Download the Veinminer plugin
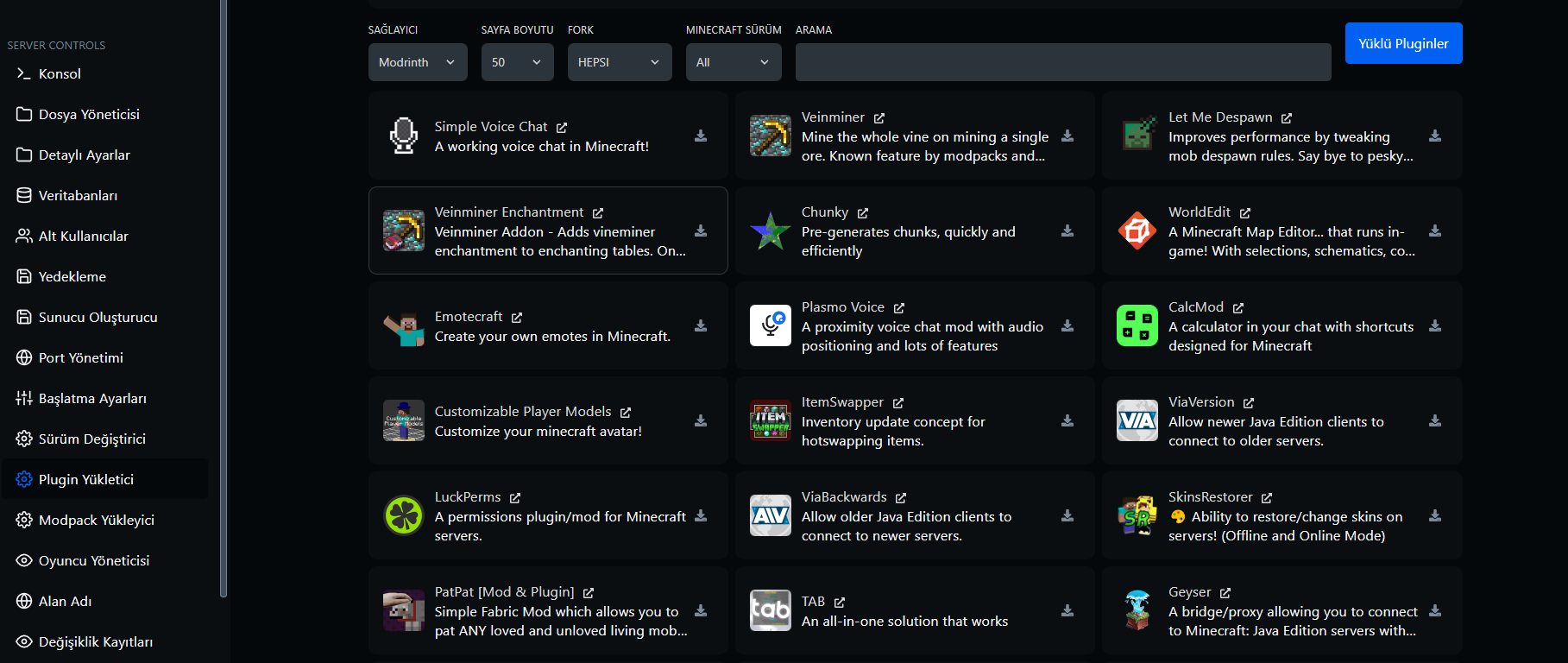Image resolution: width=1568 pixels, height=663 pixels. 1067,136
